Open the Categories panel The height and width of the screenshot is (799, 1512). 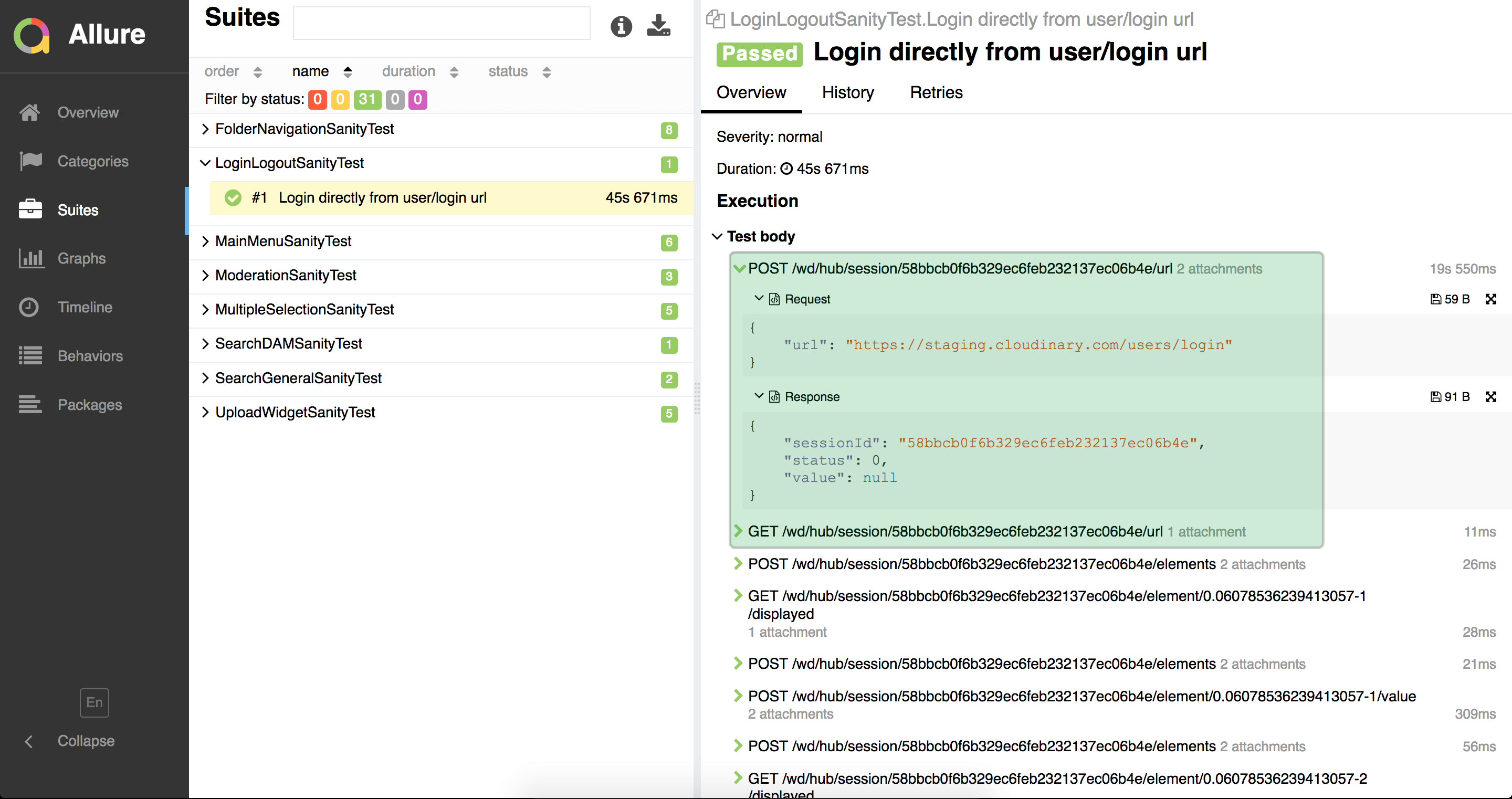click(x=93, y=161)
